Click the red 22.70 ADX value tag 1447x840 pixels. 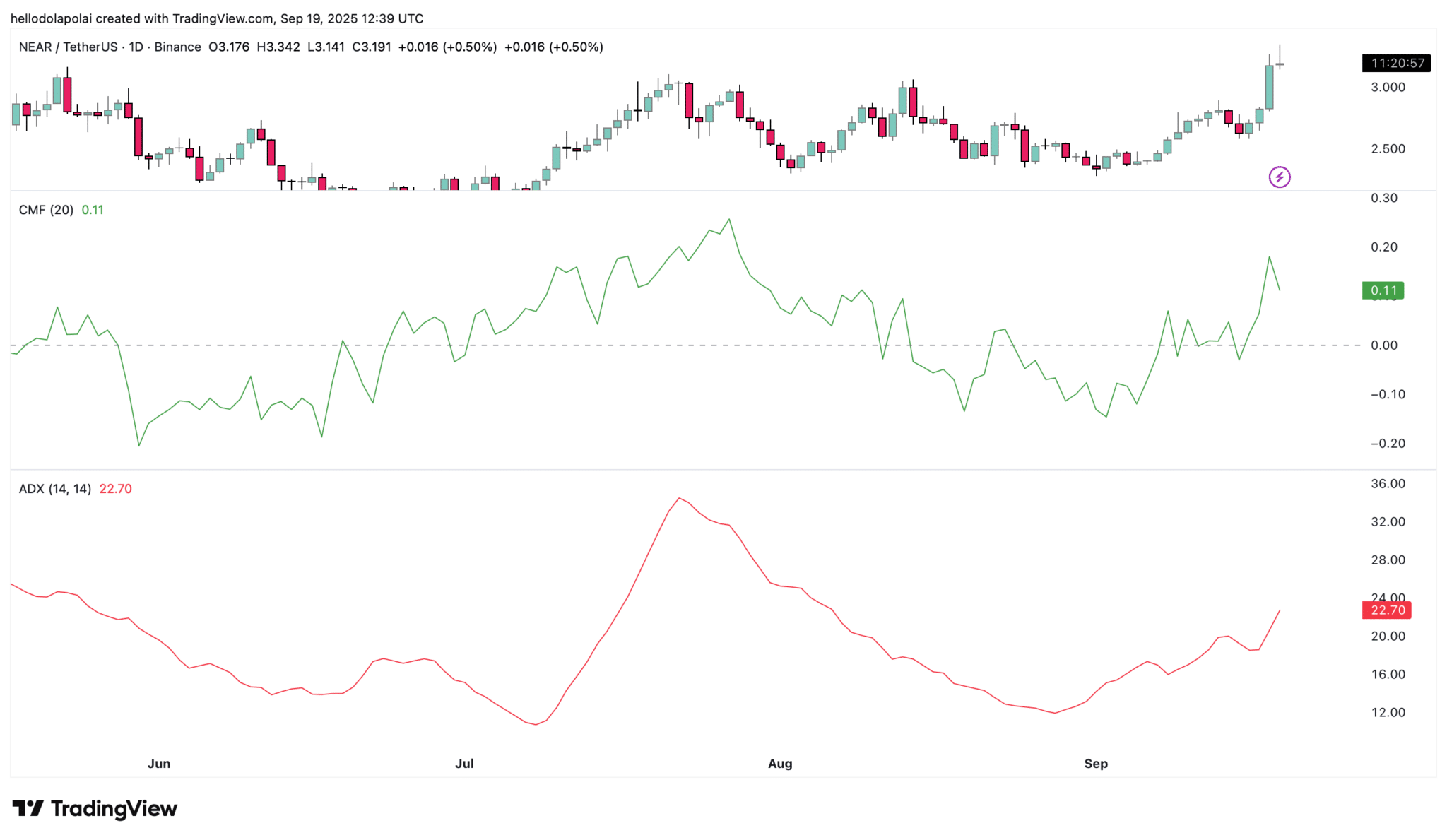[1386, 610]
